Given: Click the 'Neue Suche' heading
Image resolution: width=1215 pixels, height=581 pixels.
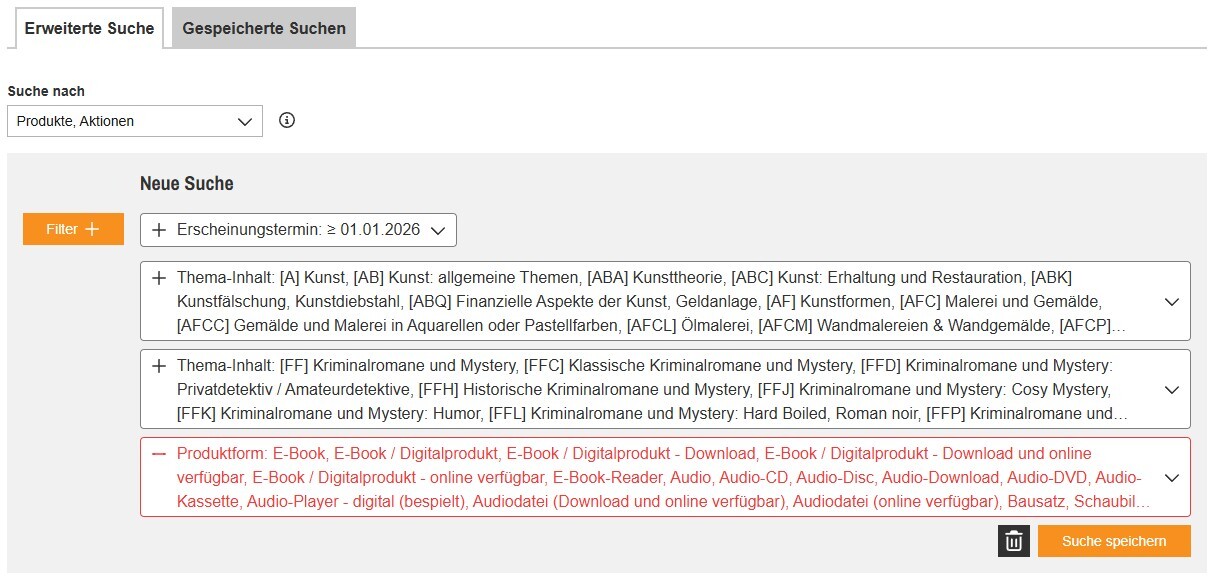Looking at the screenshot, I should 187,184.
